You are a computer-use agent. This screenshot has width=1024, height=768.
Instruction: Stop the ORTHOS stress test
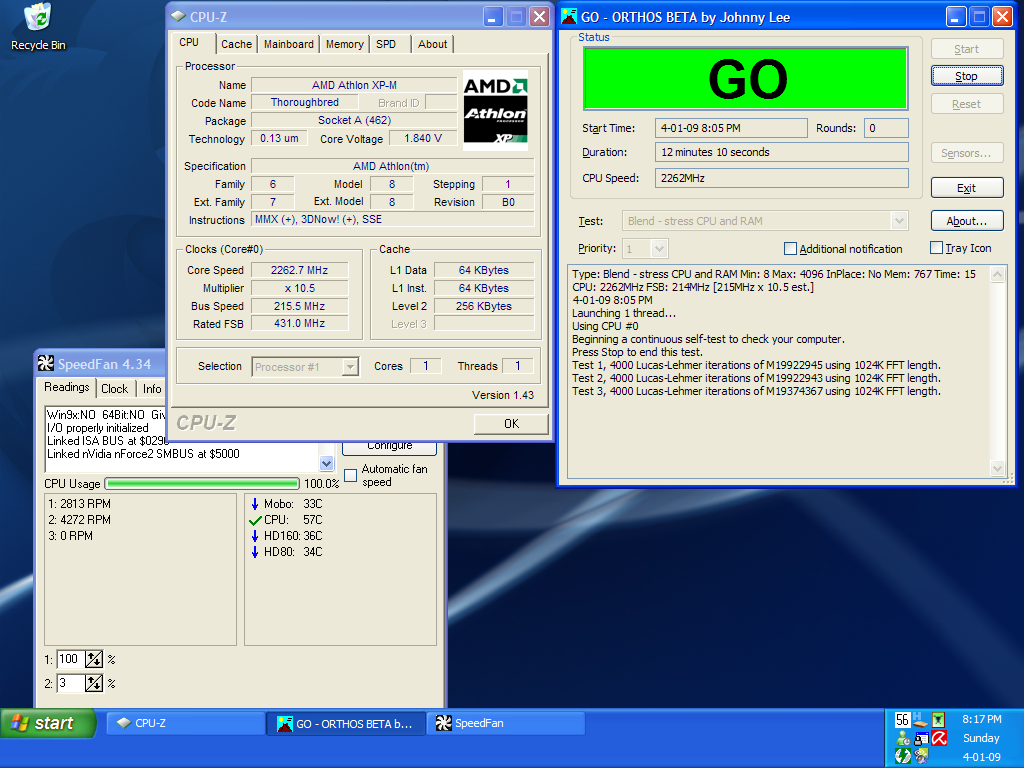[966, 76]
